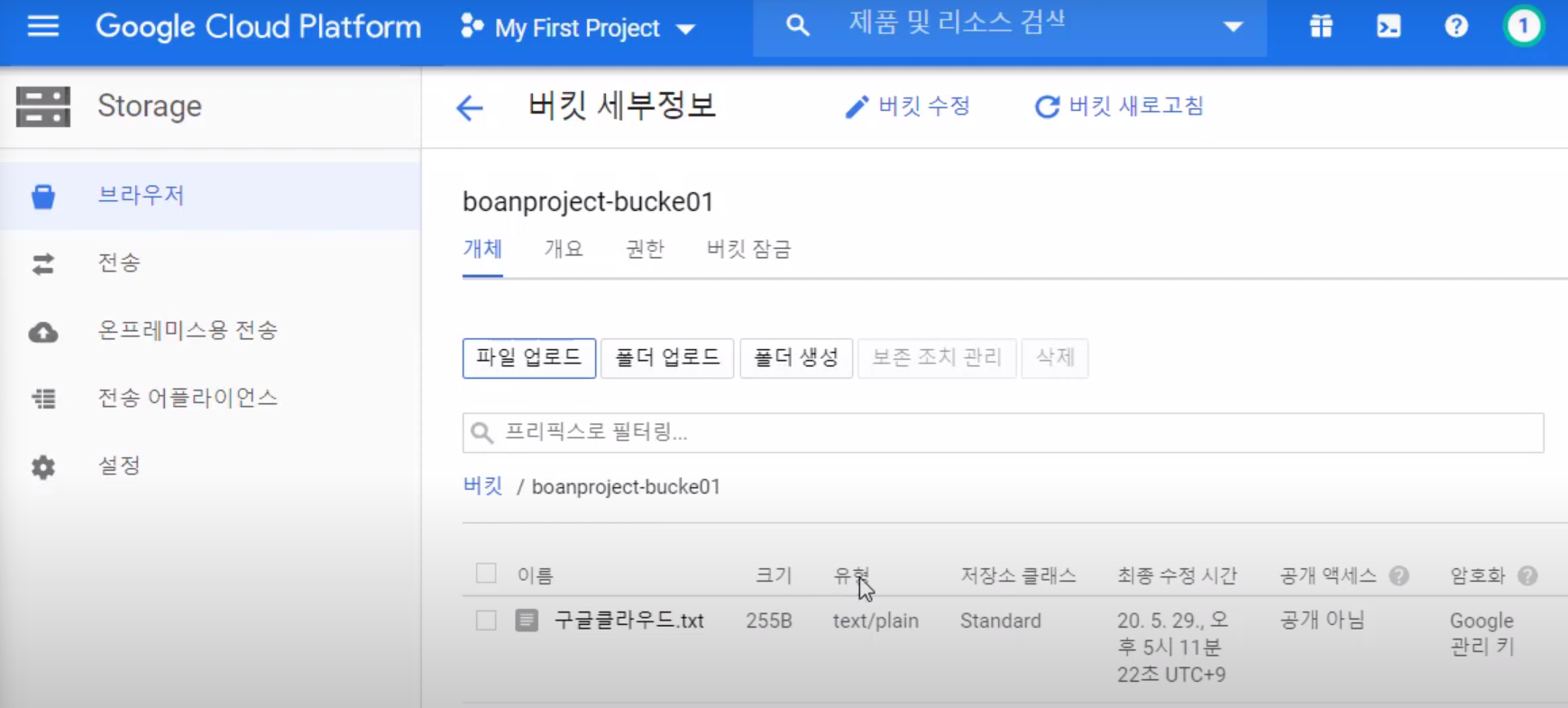Focus the 프리픽스로 필터링 filter field
This screenshot has width=1568, height=708.
coord(1003,433)
